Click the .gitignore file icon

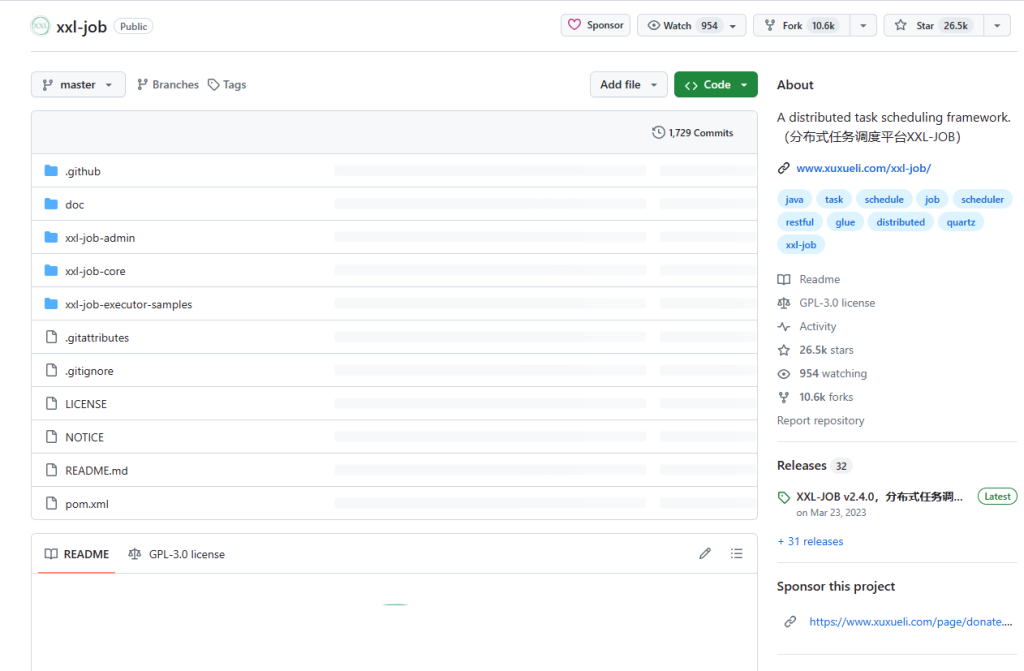(x=51, y=370)
